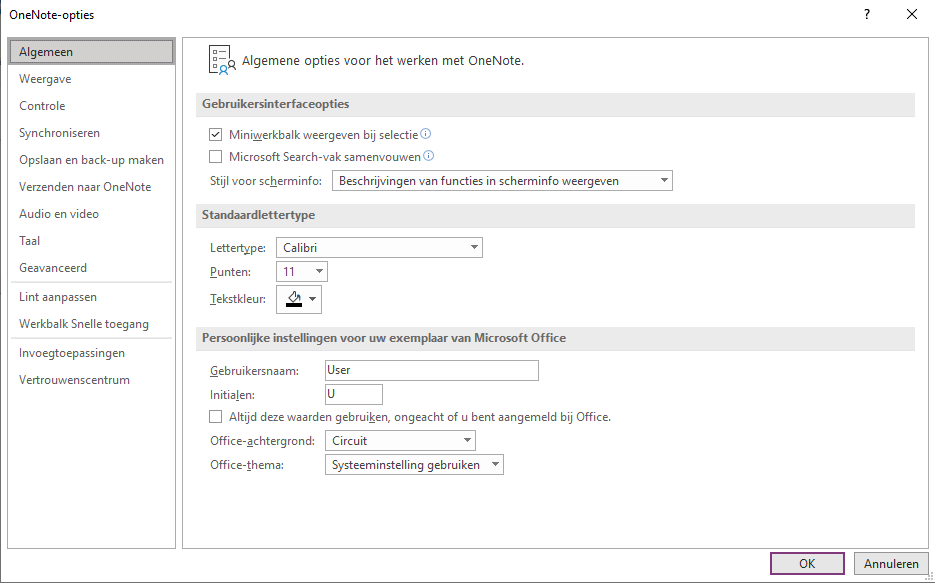The height and width of the screenshot is (583, 935).
Task: Click the Initialen label
Action: tap(233, 395)
